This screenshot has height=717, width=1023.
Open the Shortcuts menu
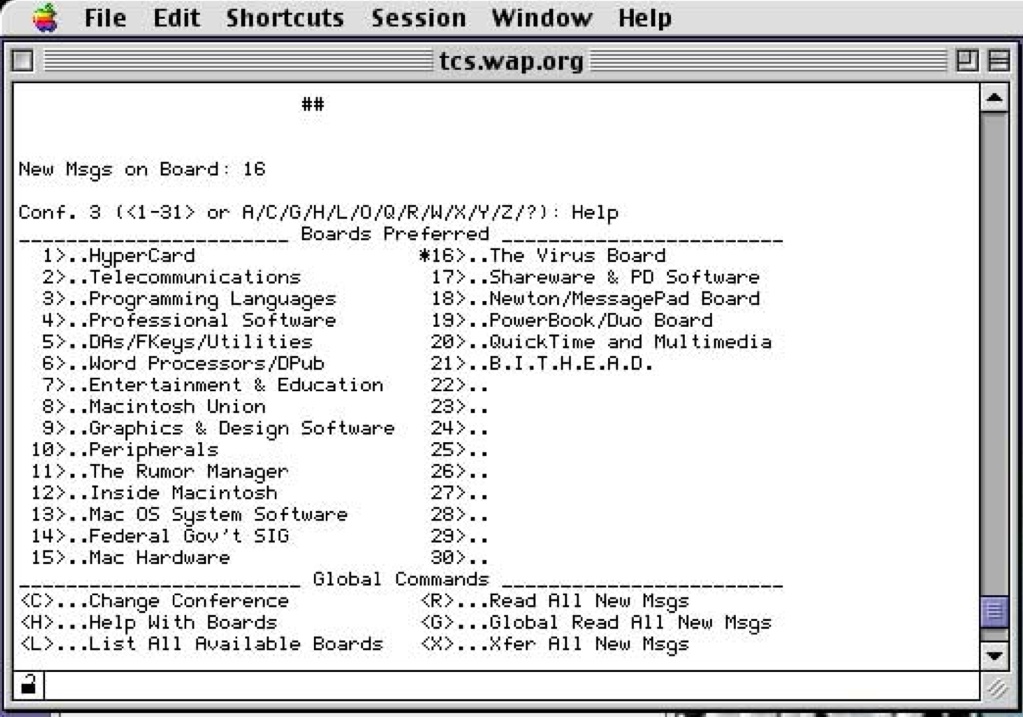coord(284,18)
